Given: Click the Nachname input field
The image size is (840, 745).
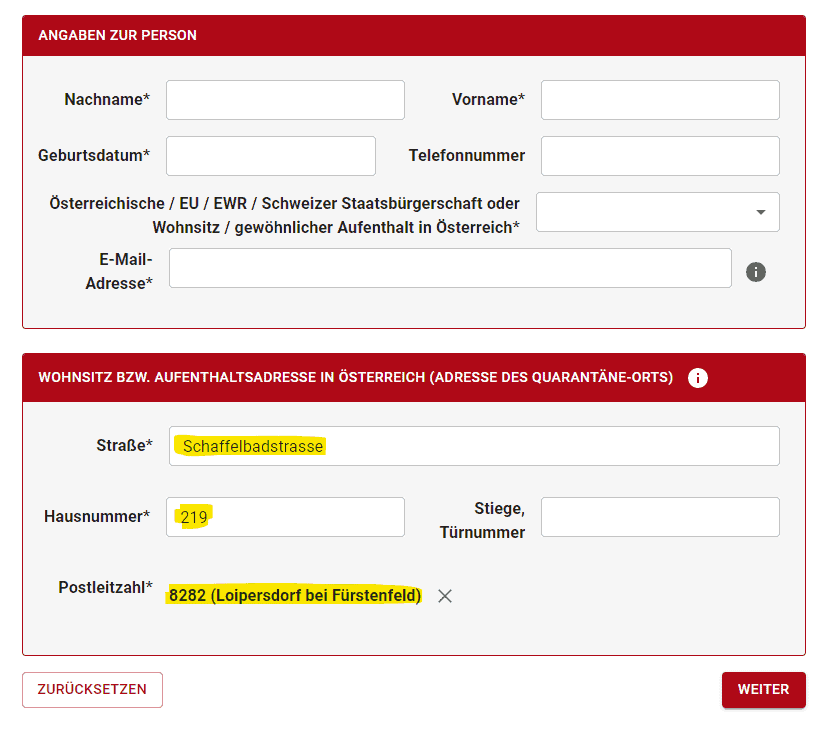Looking at the screenshot, I should point(285,100).
